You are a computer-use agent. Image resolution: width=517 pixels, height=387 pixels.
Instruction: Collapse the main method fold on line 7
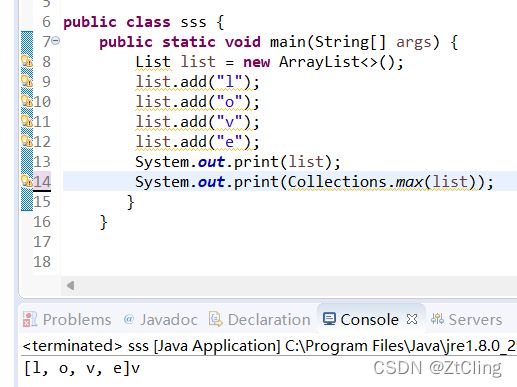(56, 41)
